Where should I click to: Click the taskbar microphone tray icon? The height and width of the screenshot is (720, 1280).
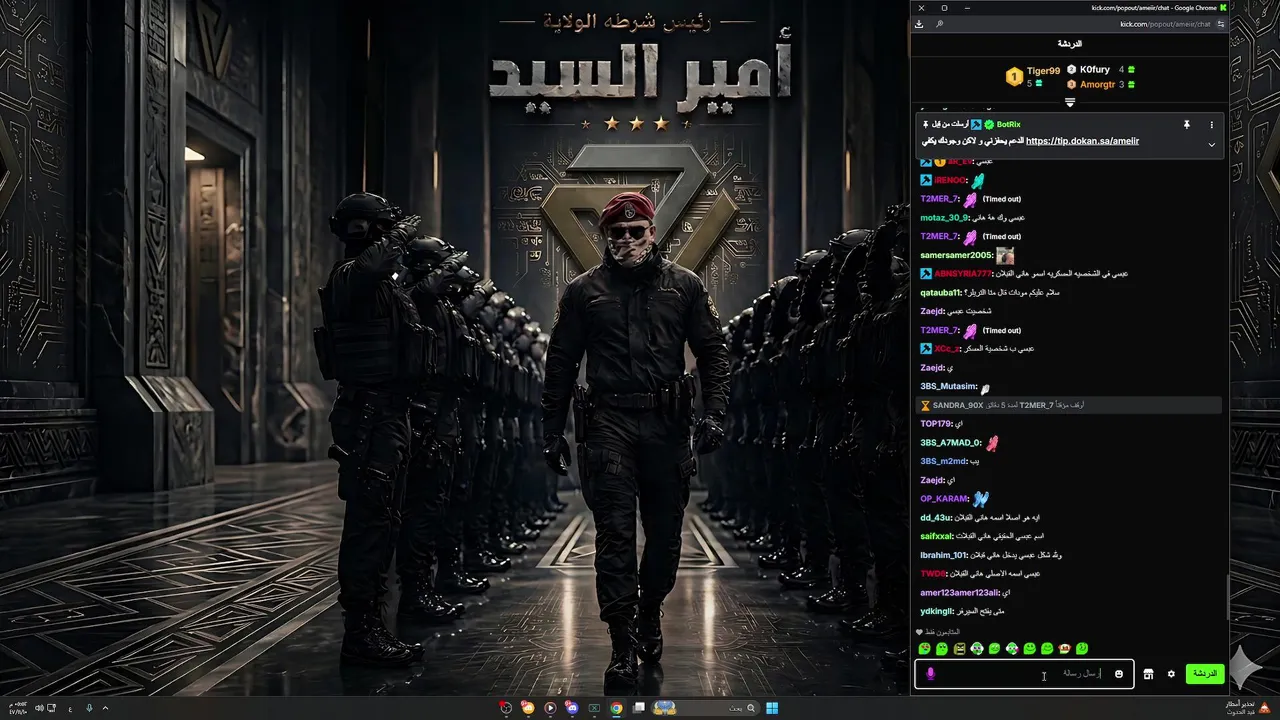click(89, 708)
